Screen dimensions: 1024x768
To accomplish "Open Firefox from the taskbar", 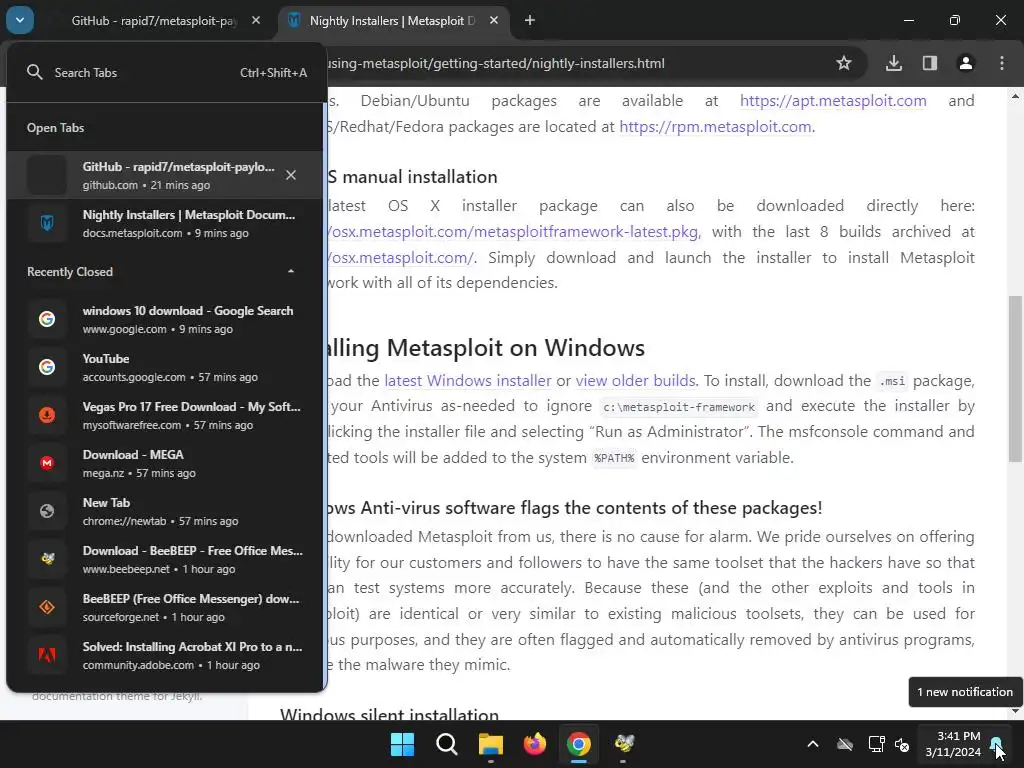I will [535, 744].
